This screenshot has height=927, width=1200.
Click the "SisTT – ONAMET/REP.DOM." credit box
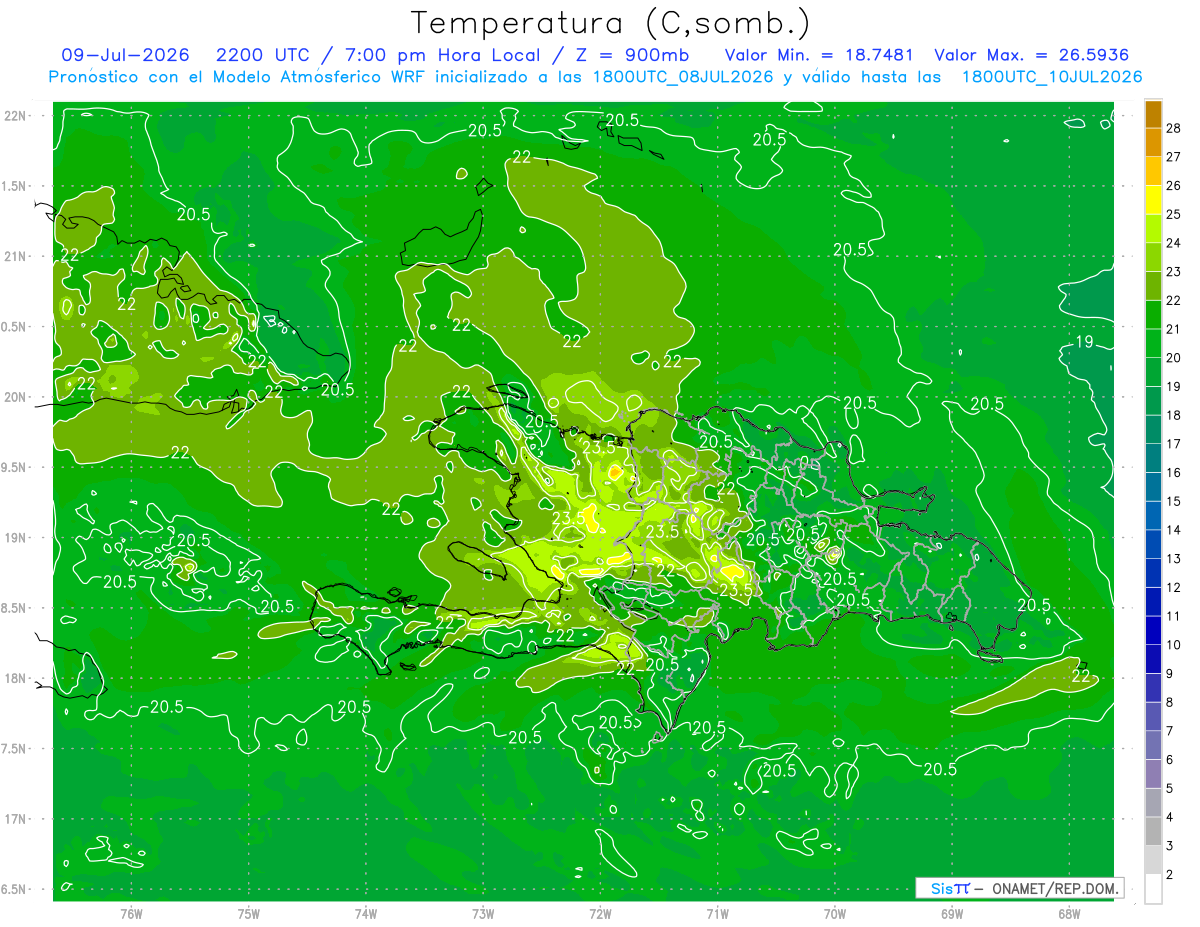click(1019, 888)
